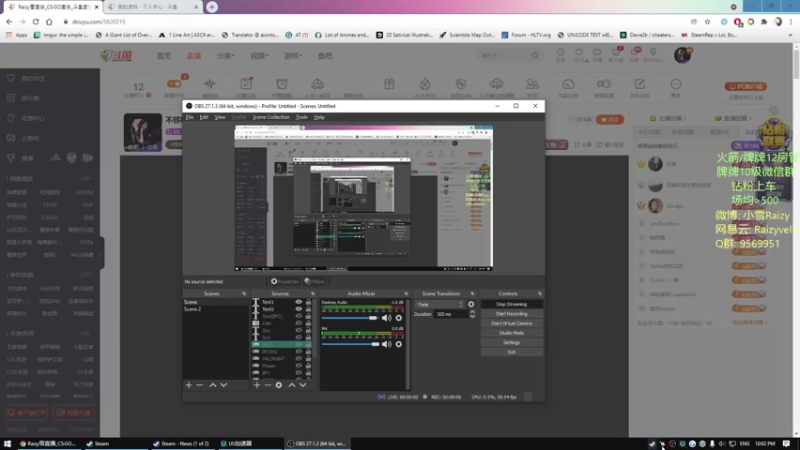800x450 pixels.
Task: Toggle the lock on Text2 source
Action: [308, 309]
